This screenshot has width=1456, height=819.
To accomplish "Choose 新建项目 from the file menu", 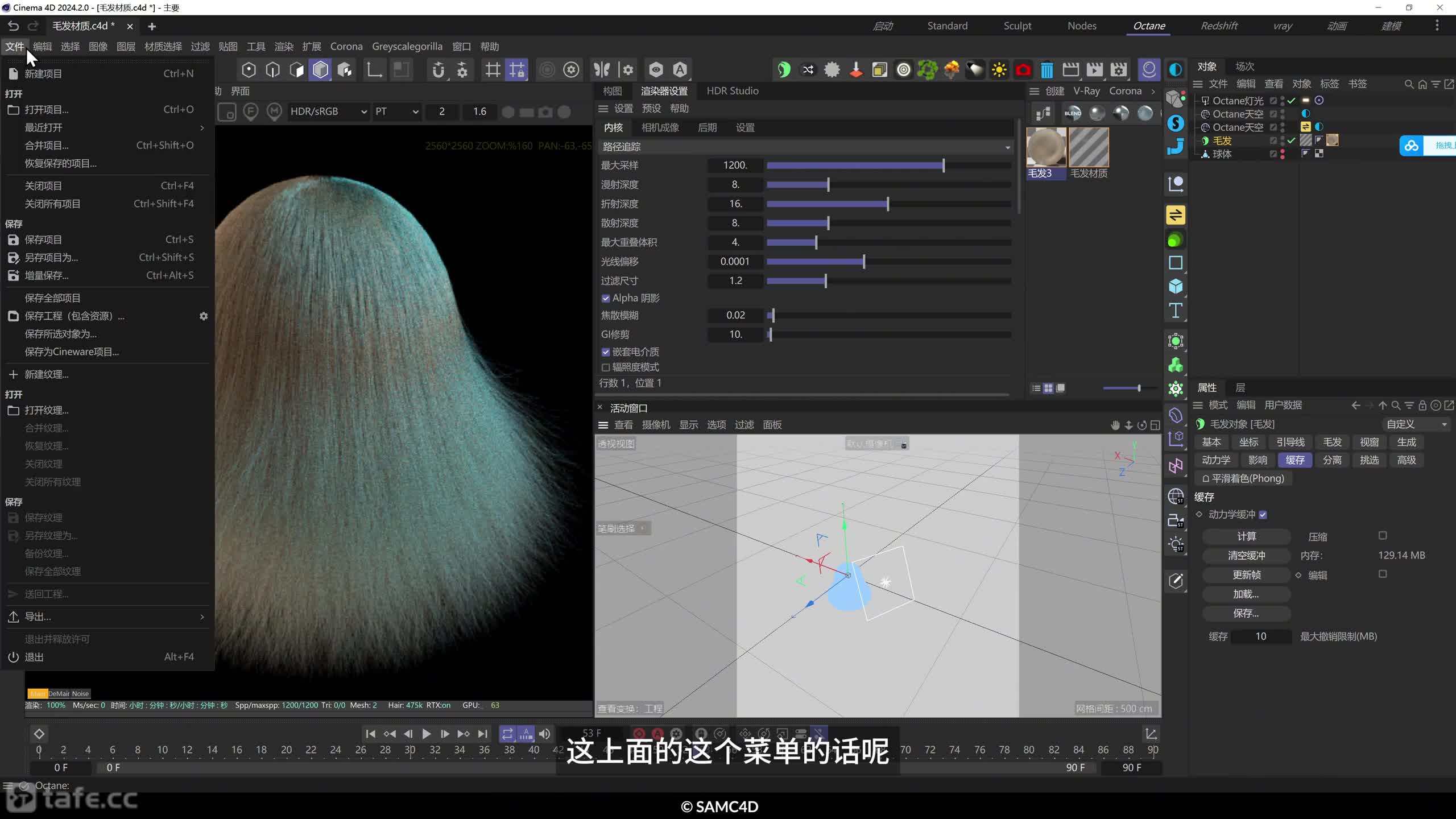I will tap(108, 74).
